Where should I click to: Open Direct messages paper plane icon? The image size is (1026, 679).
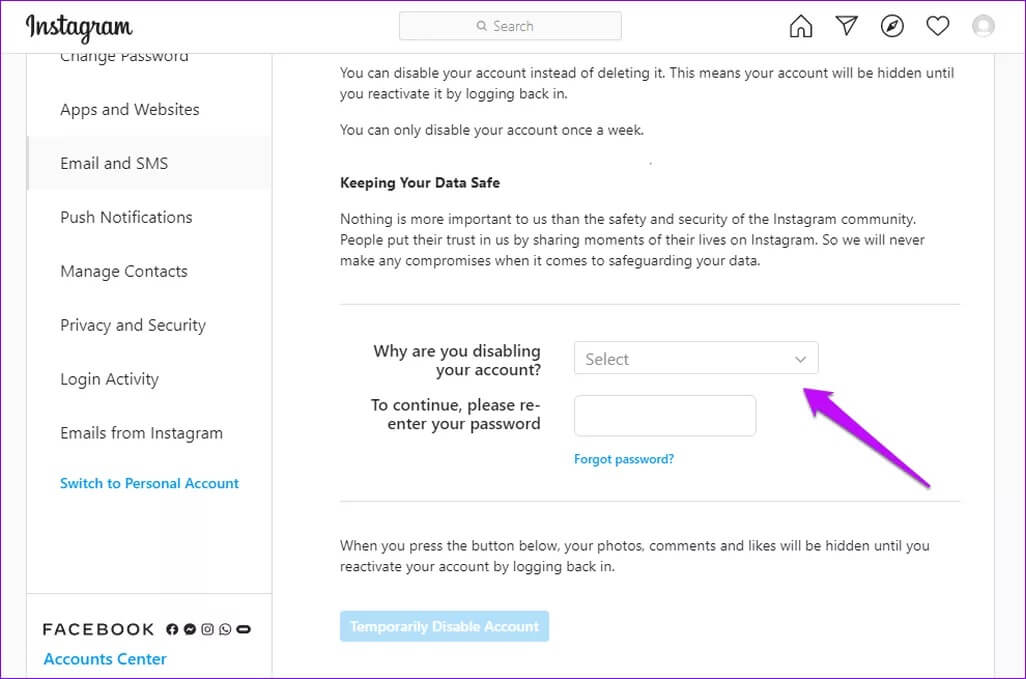click(x=847, y=26)
